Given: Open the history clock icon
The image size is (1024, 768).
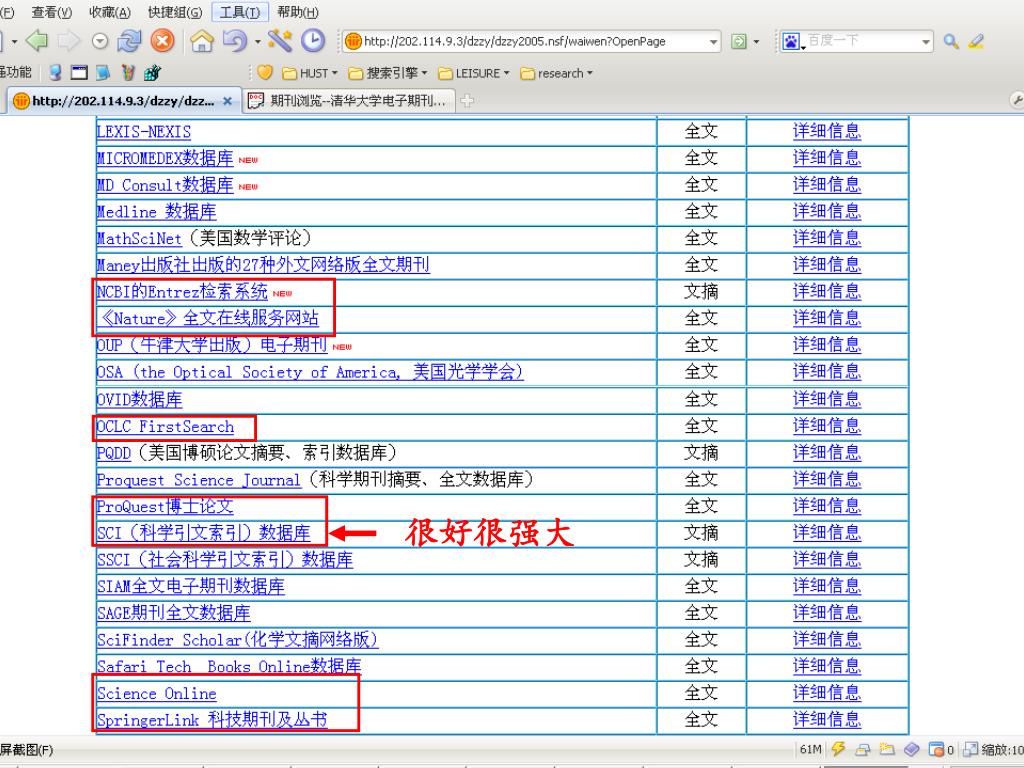Looking at the screenshot, I should 313,41.
